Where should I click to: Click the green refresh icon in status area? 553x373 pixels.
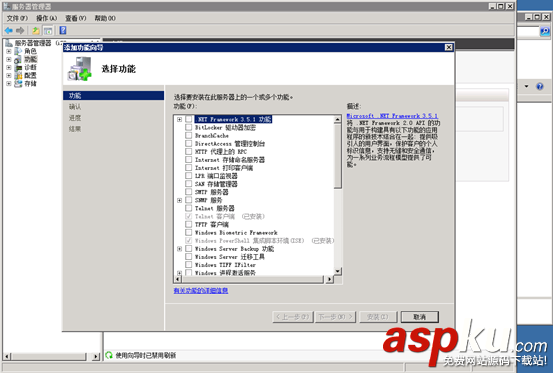pos(109,355)
